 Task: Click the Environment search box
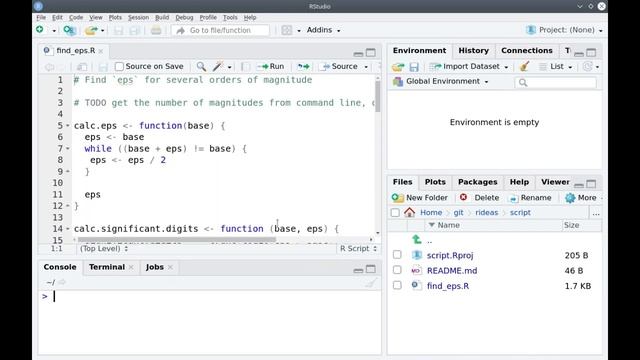click(x=556, y=83)
